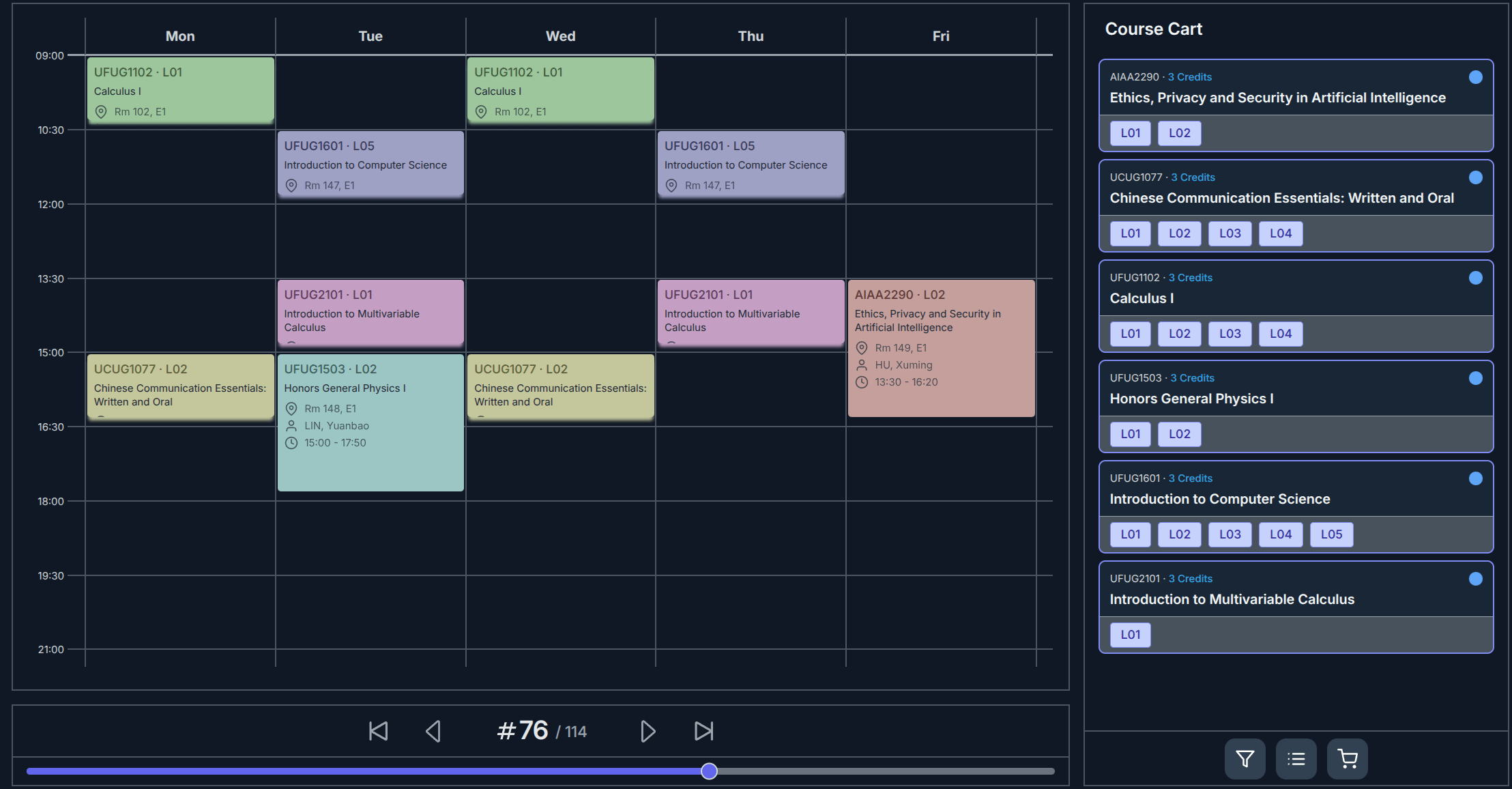Screen dimensions: 1512x789
Task: Jump to the first schedule
Action: (x=378, y=731)
